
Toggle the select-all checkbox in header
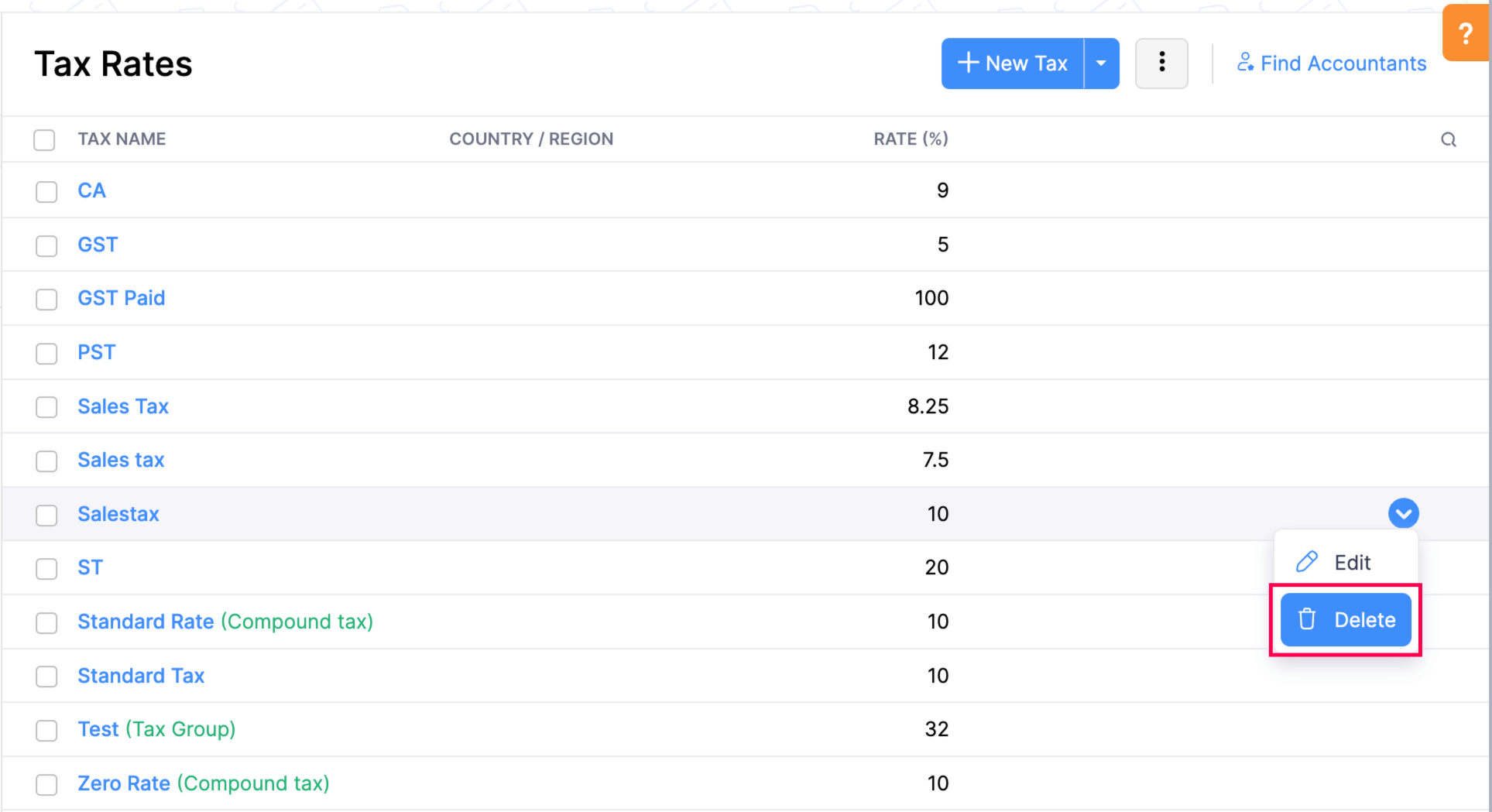[45, 140]
